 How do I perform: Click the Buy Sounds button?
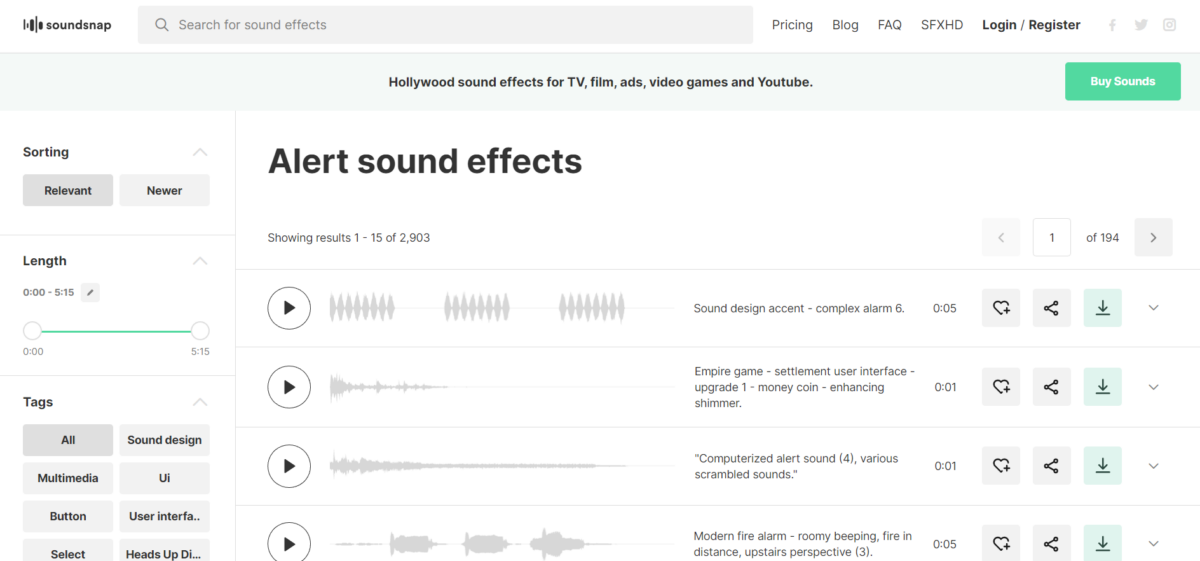pos(1122,81)
